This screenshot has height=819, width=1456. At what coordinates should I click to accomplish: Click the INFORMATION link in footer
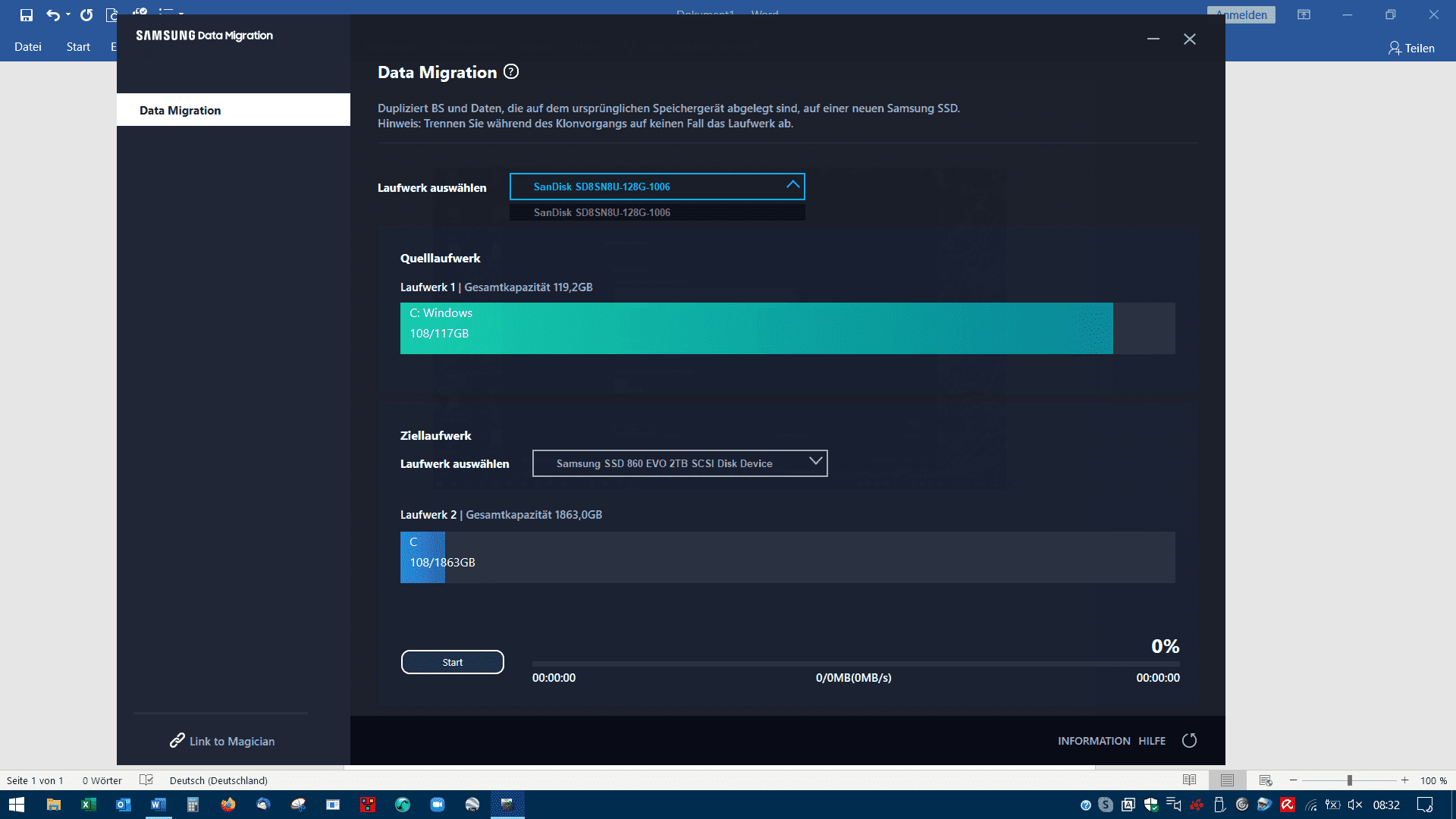[1094, 741]
